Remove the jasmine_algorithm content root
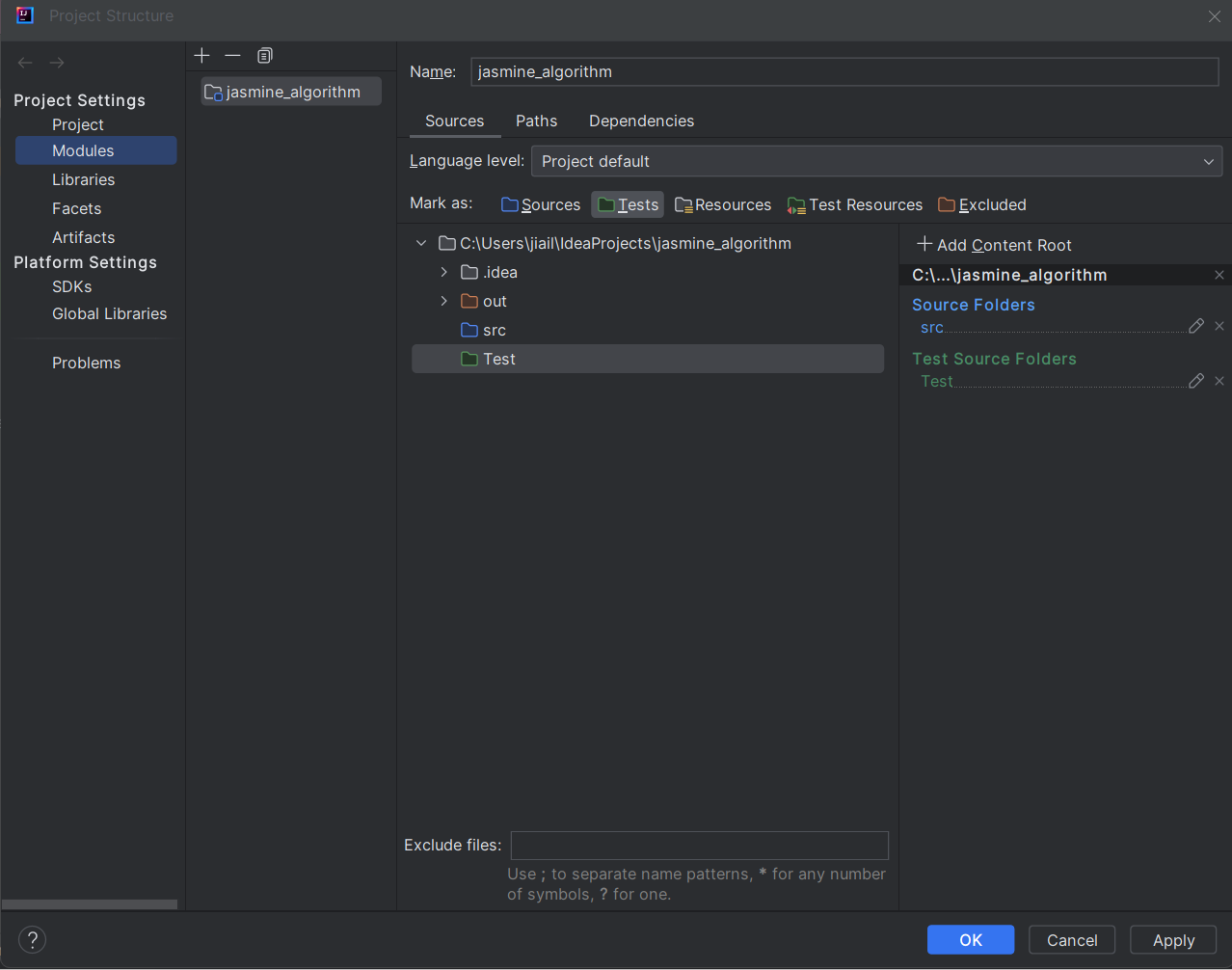1232x970 pixels. click(x=1219, y=275)
